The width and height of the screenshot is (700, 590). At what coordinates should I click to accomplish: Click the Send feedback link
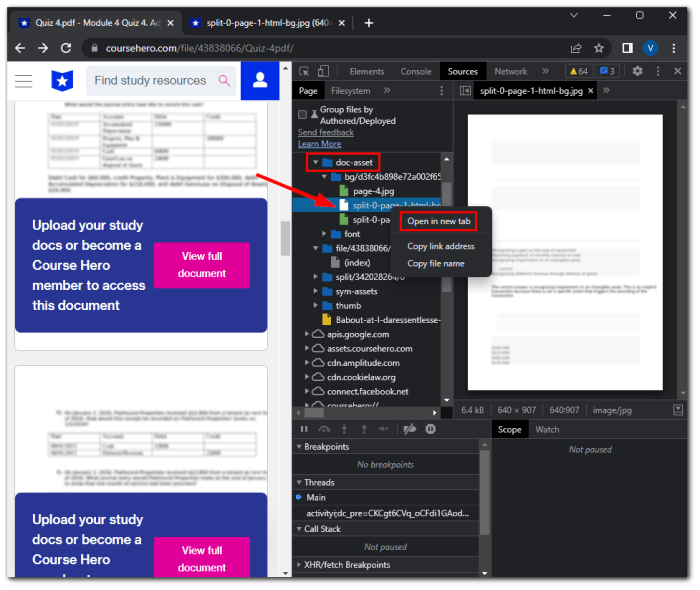click(x=326, y=133)
